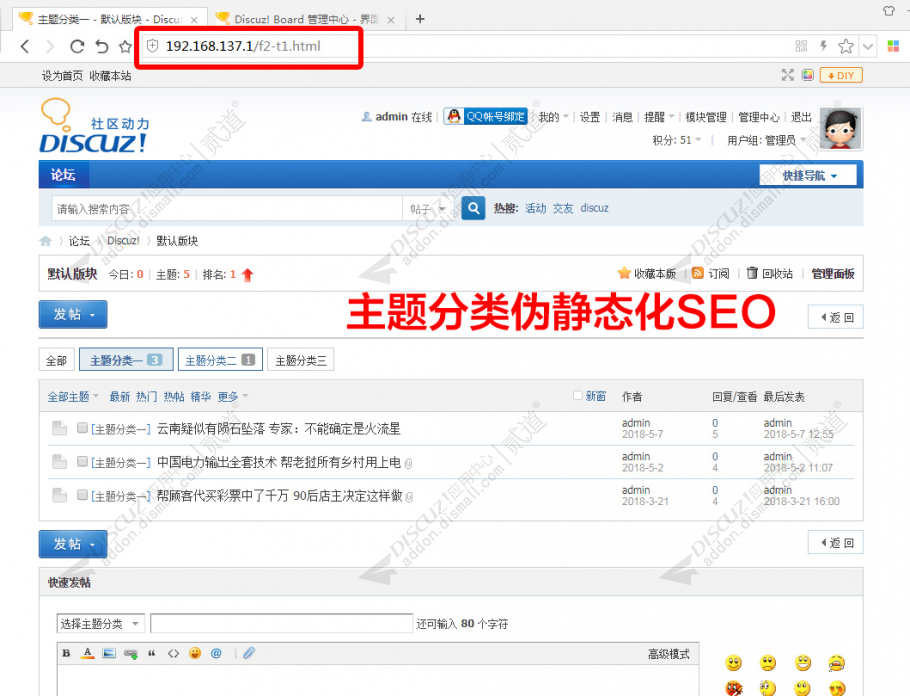Expand the 全部主题 filter dropdown
This screenshot has height=696, width=910.
coord(73,397)
